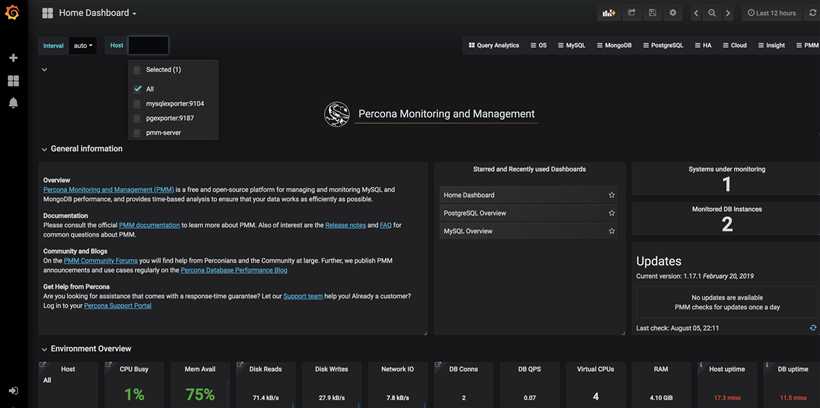Toggle the Selected (1) checkbox
The image size is (820, 408).
[137, 70]
